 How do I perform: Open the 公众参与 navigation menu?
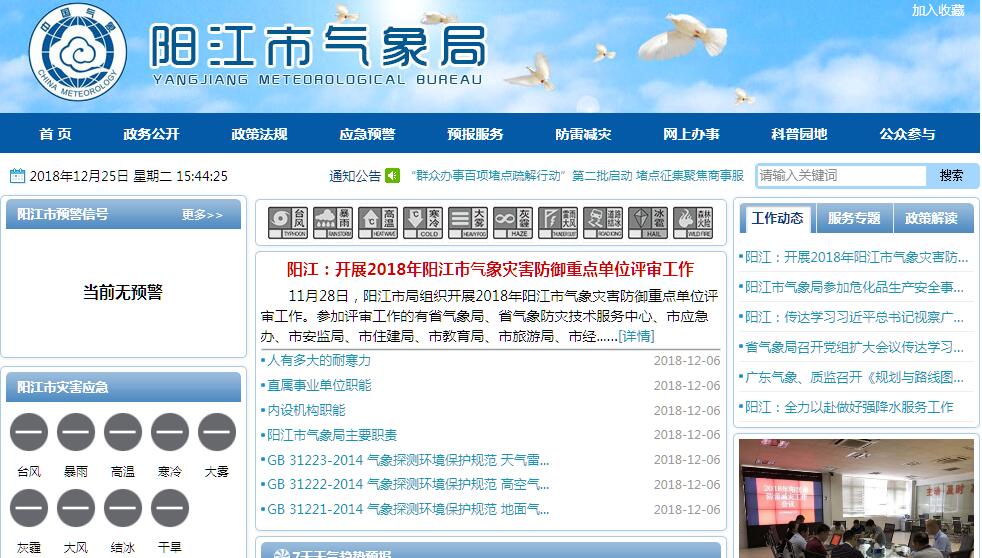coord(907,133)
